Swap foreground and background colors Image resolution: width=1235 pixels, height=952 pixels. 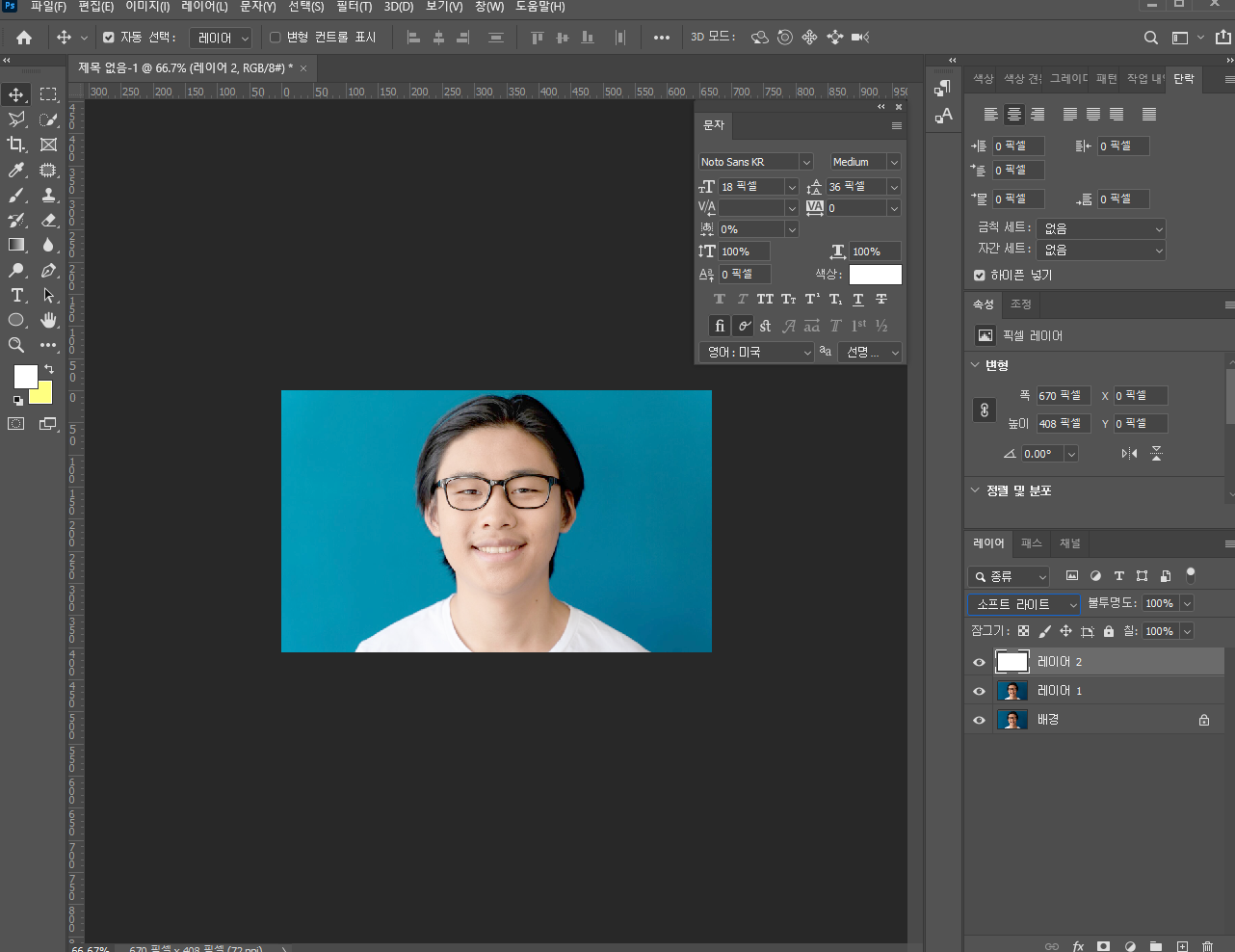tap(49, 369)
